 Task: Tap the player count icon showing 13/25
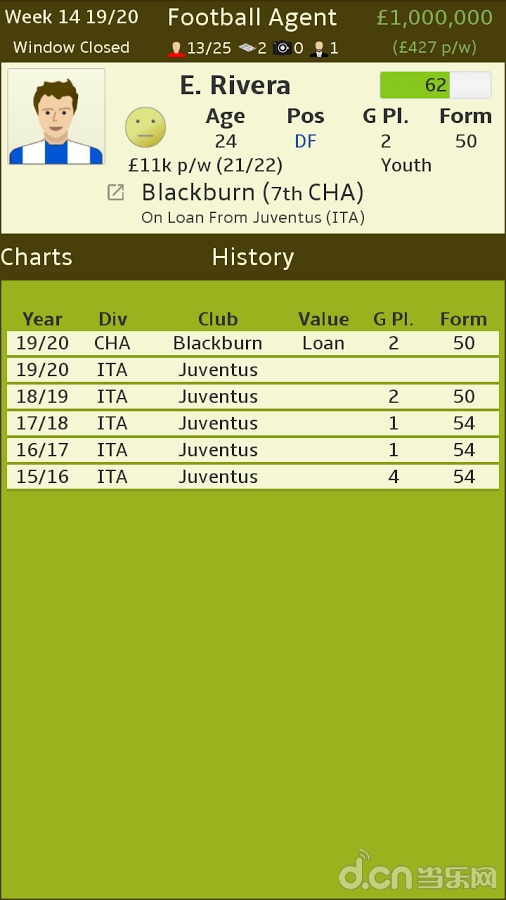(177, 48)
